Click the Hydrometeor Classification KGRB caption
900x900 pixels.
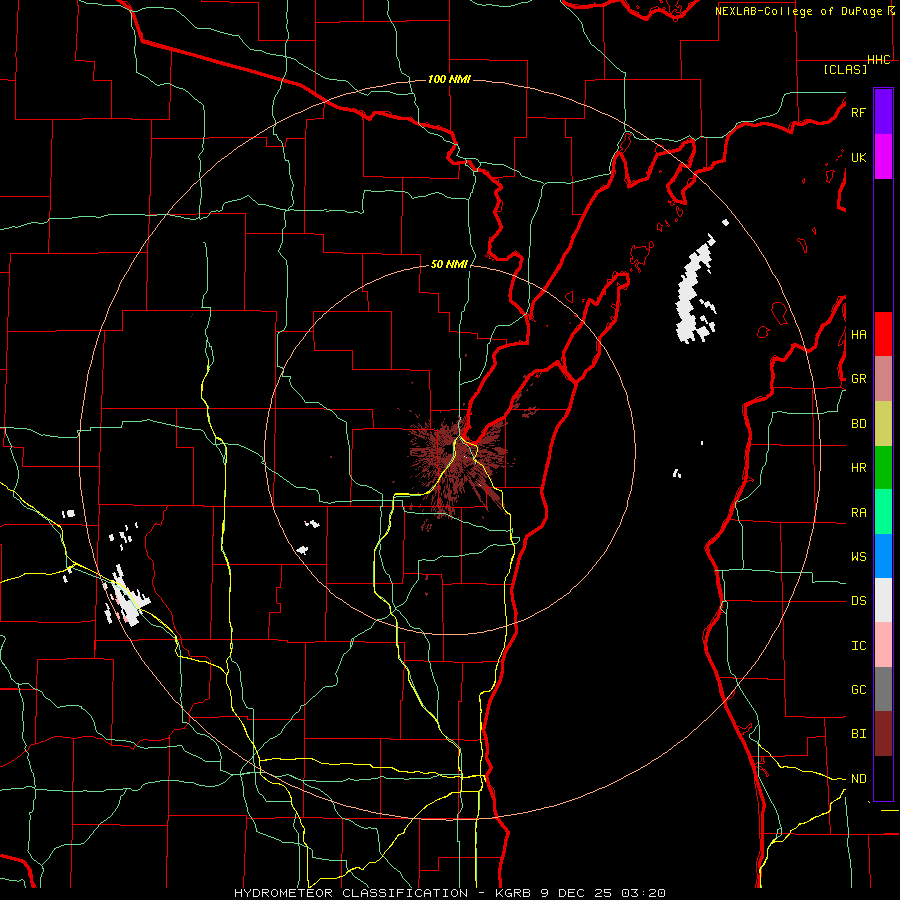click(x=449, y=893)
